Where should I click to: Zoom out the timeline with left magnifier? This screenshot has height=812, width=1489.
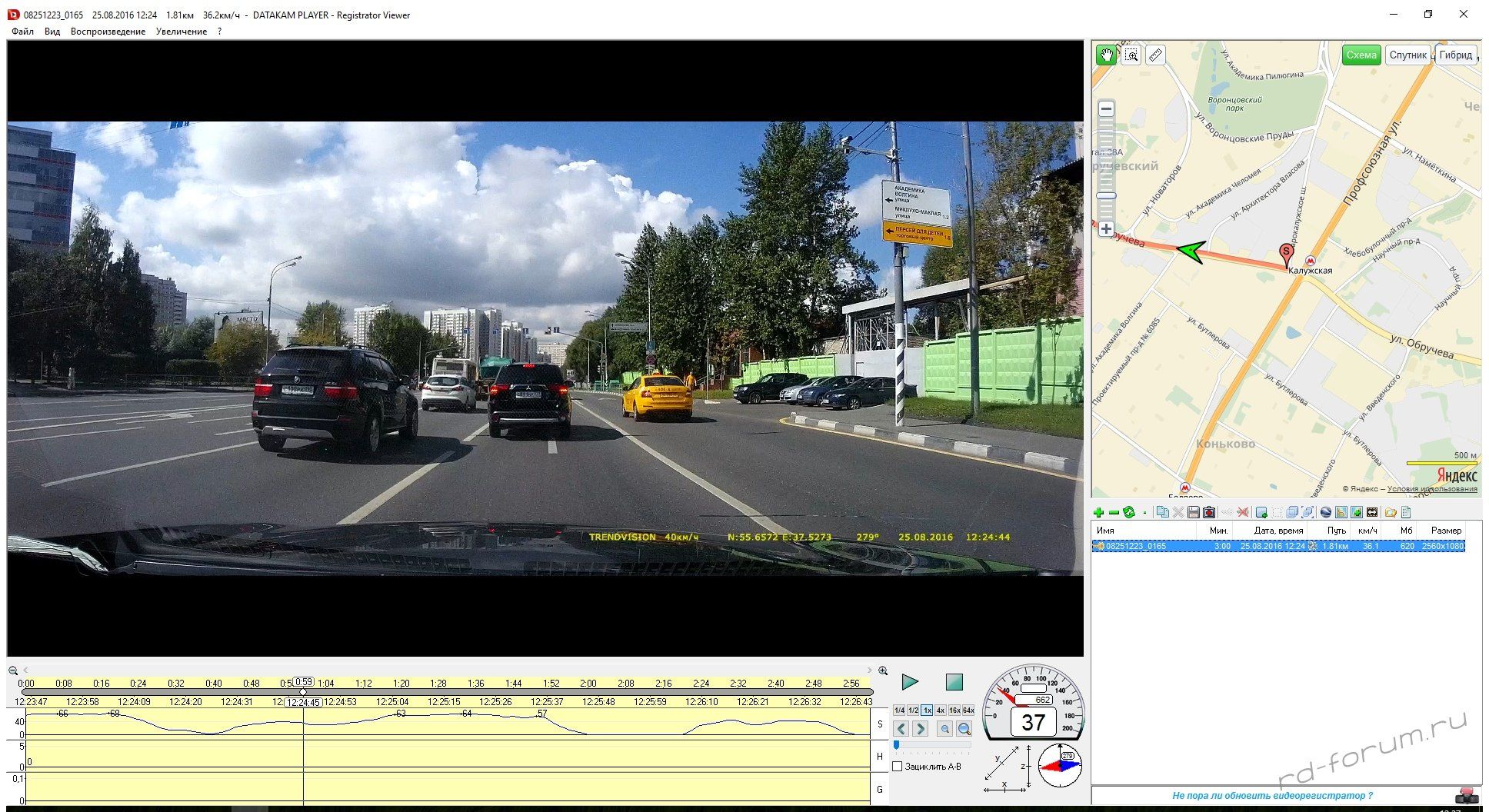13,671
